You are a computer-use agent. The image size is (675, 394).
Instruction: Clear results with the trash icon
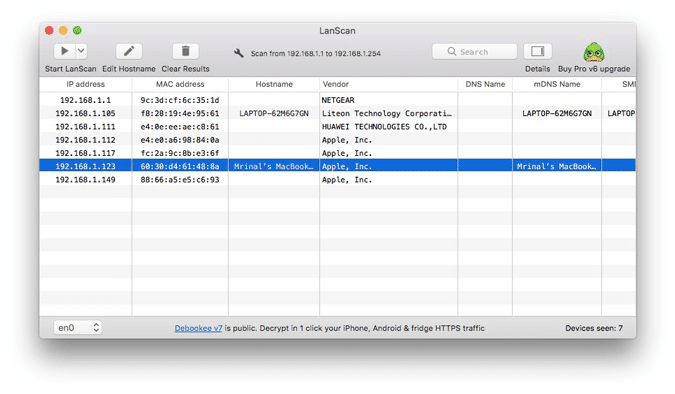click(x=186, y=51)
